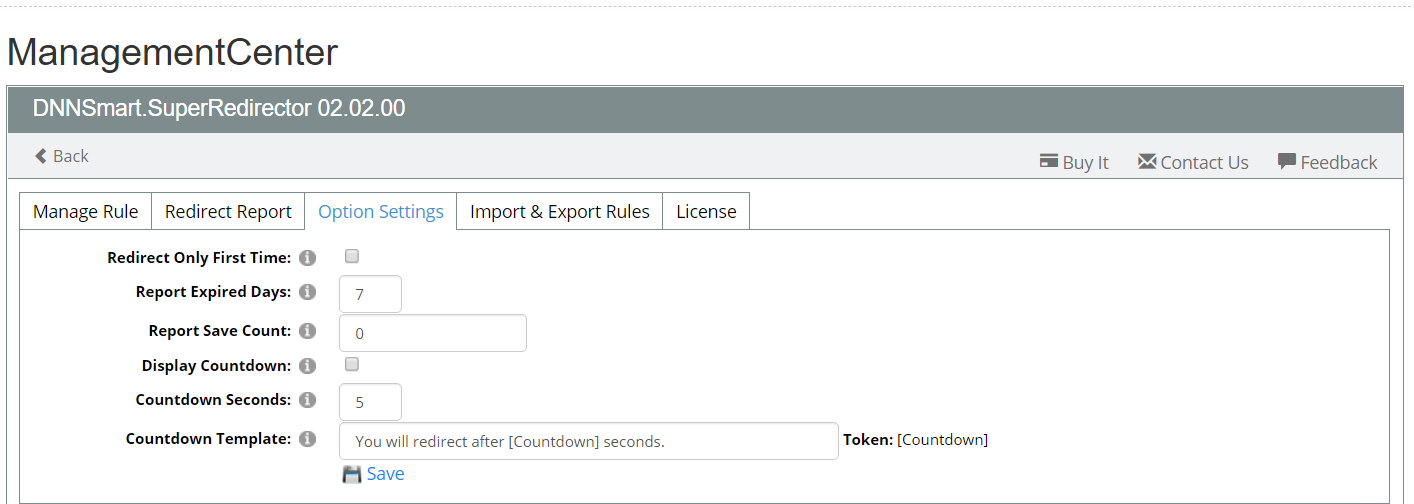Switch to the Redirect Report tab

(x=228, y=211)
